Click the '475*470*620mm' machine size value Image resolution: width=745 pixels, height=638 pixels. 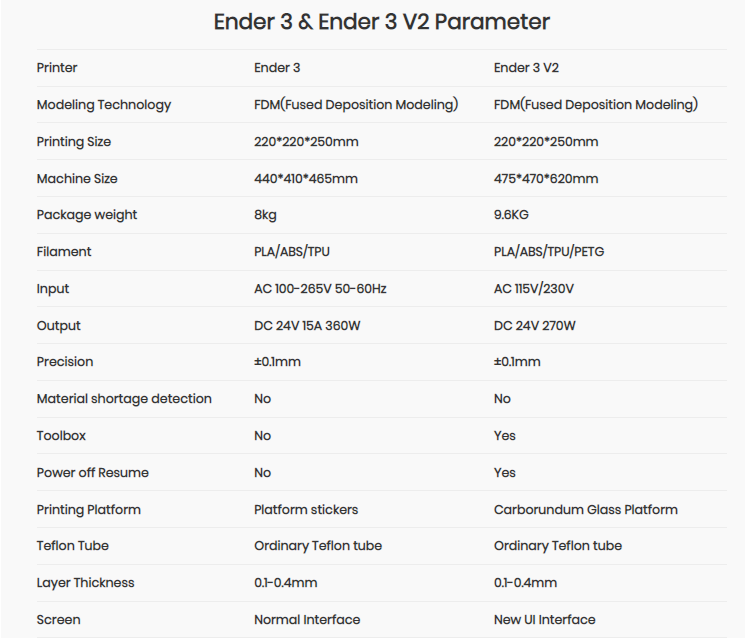point(546,179)
